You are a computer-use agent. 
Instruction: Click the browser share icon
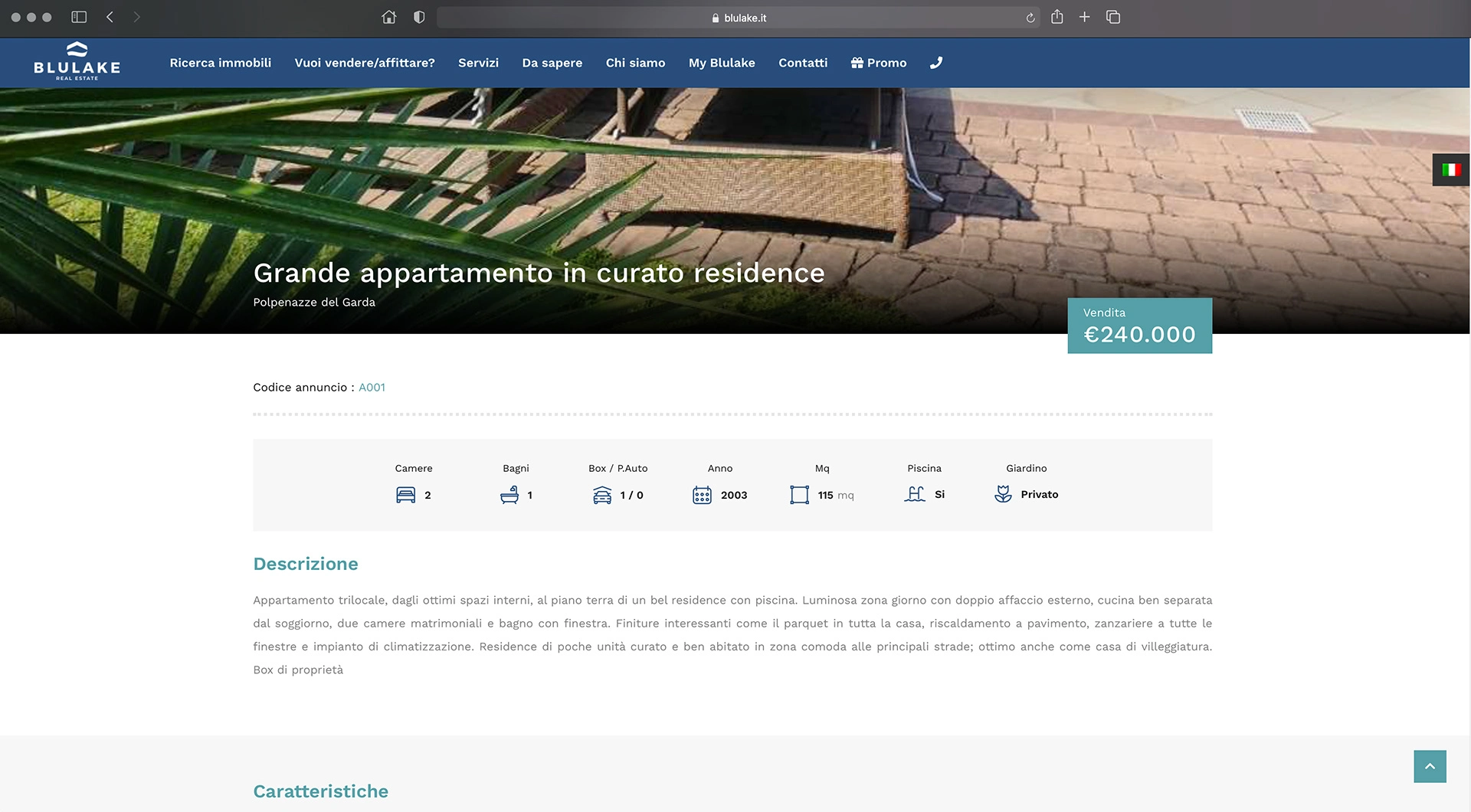1057,16
